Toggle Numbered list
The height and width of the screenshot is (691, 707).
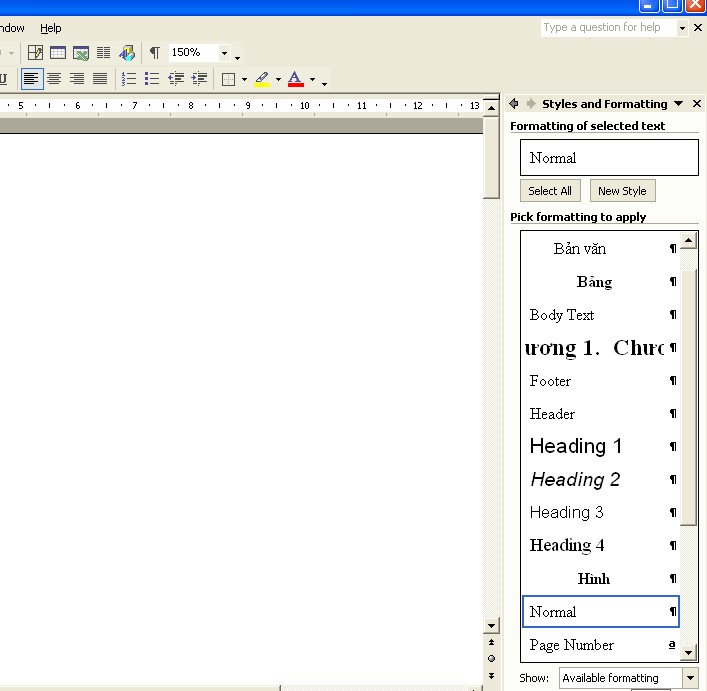tap(129, 79)
